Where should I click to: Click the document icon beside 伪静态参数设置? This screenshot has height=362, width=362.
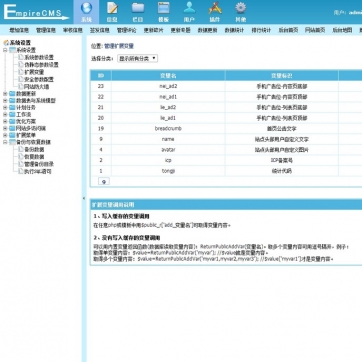(x=21, y=65)
